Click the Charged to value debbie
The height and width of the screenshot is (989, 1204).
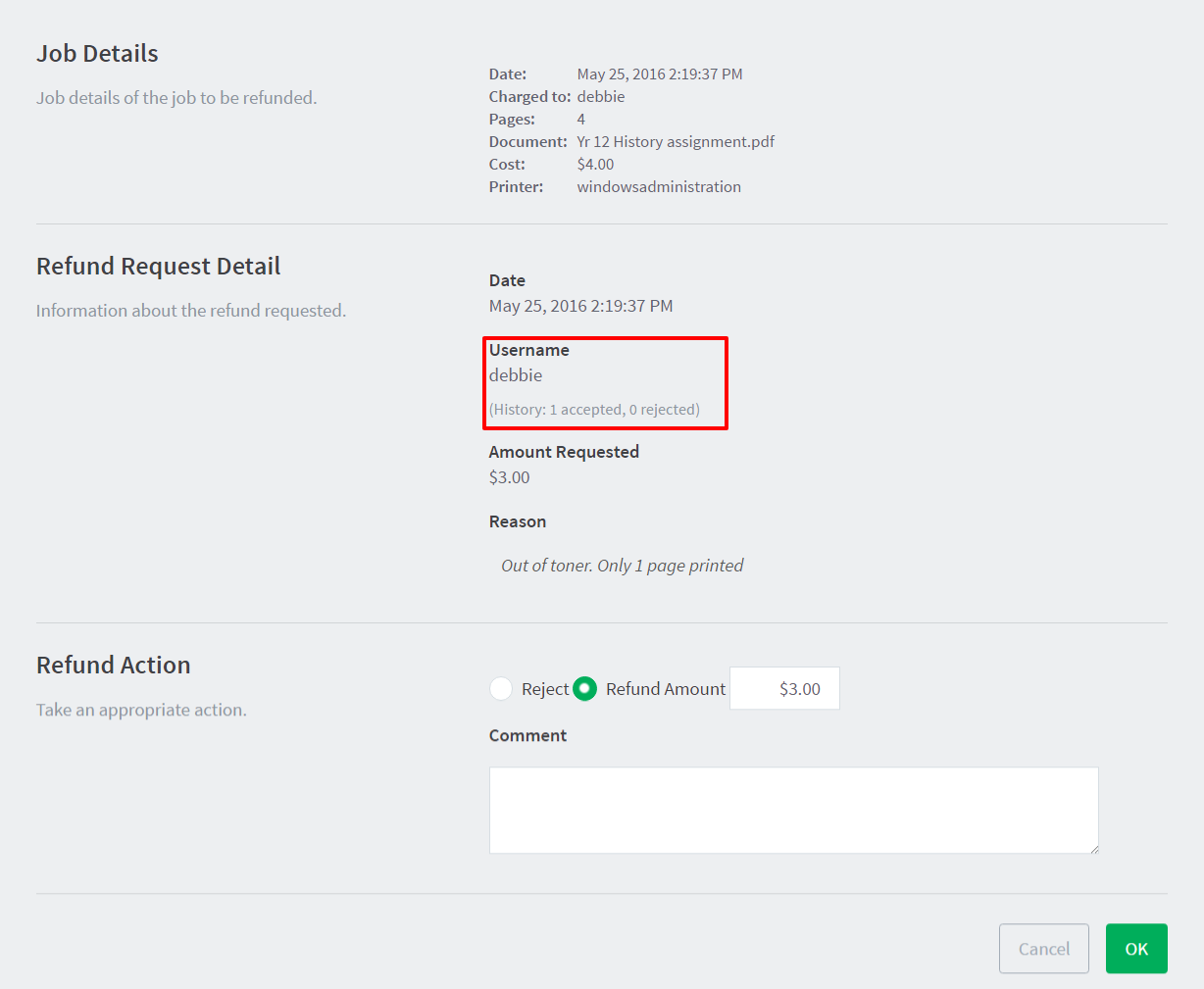[601, 97]
